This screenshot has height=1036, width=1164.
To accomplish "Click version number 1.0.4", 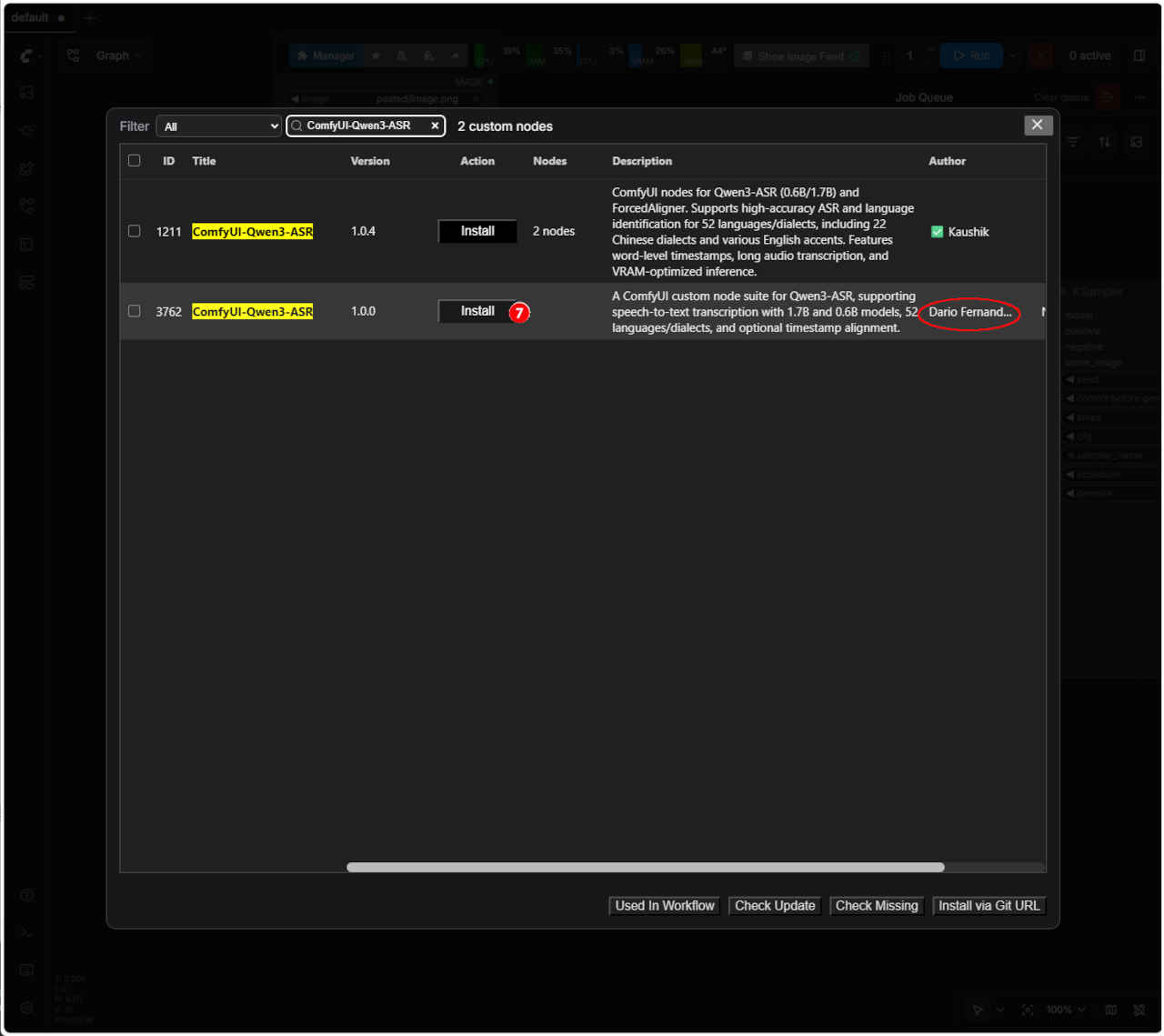I will tap(363, 231).
